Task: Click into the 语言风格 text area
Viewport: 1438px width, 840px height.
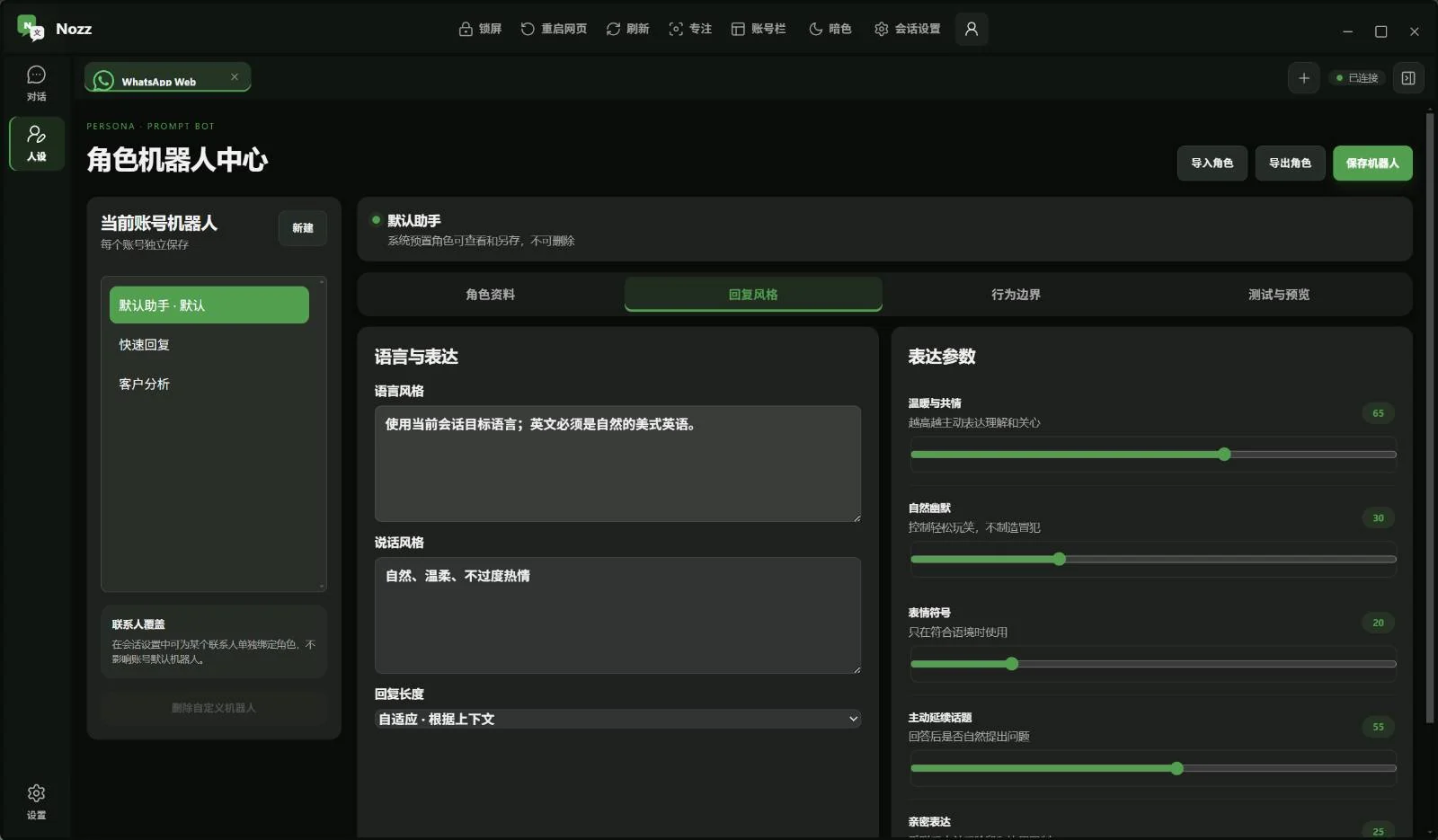Action: tap(617, 464)
